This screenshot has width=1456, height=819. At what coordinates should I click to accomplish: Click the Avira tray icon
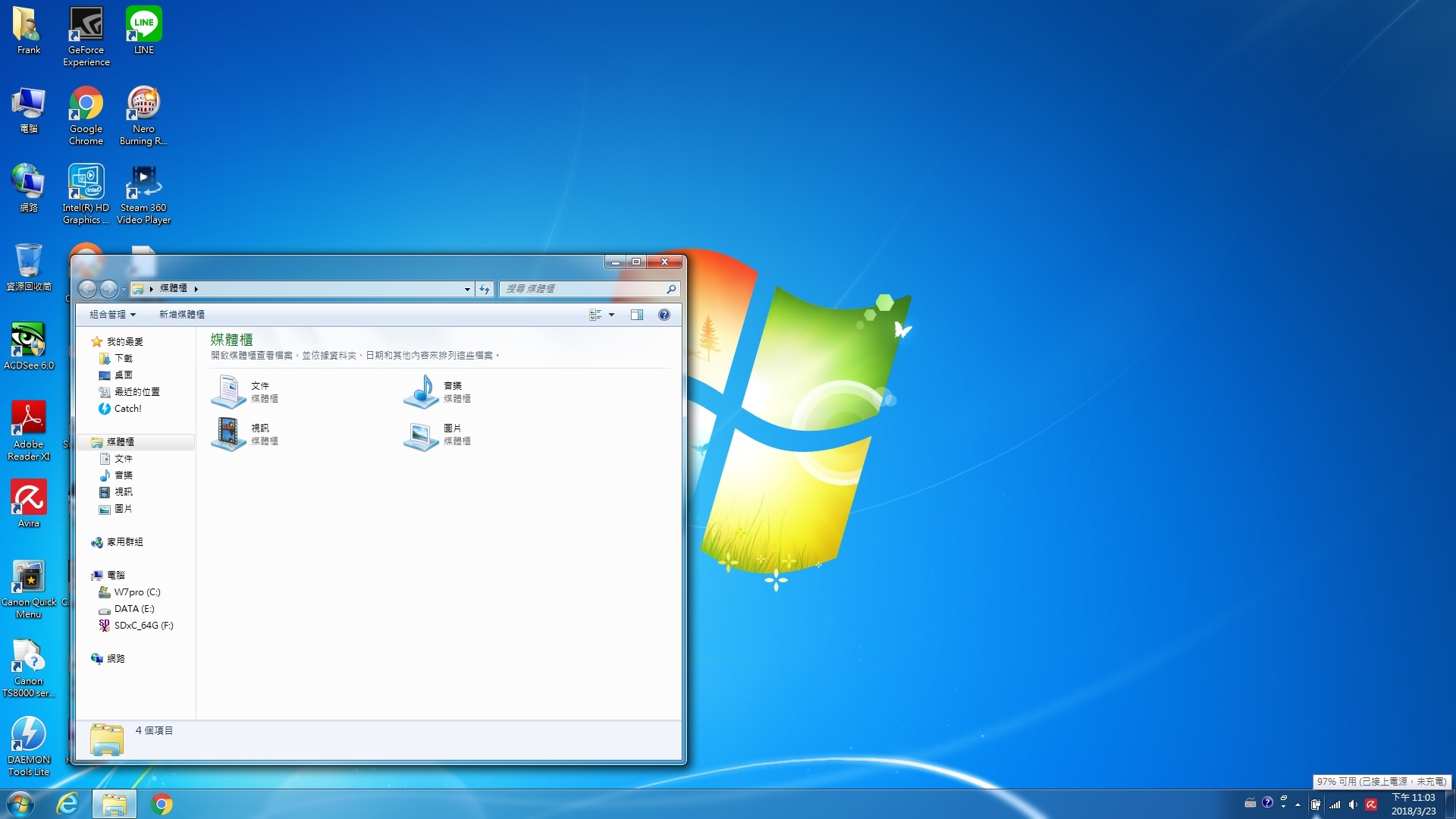[x=1371, y=805]
